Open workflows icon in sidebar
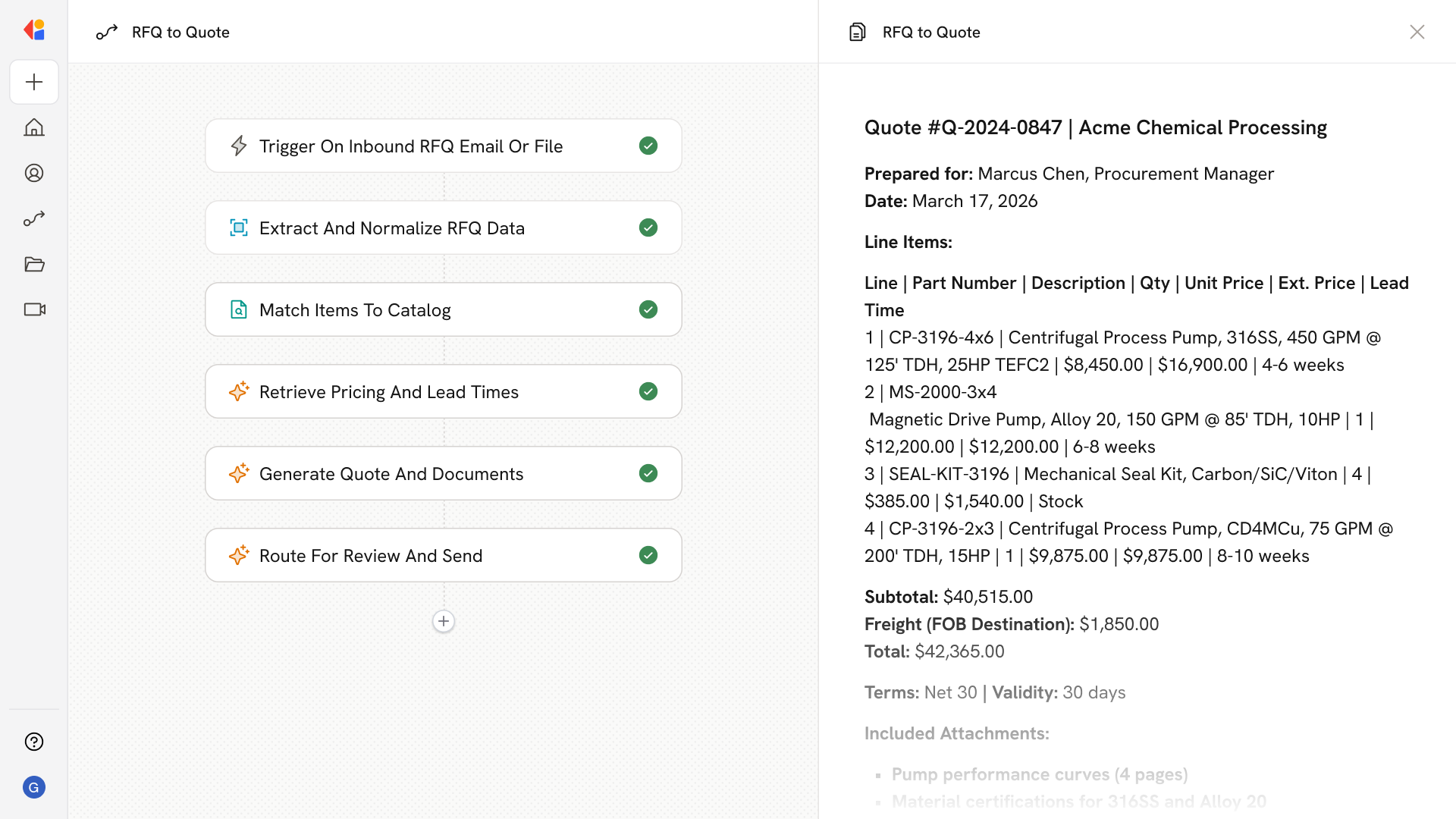Viewport: 1456px width, 819px height. click(34, 218)
